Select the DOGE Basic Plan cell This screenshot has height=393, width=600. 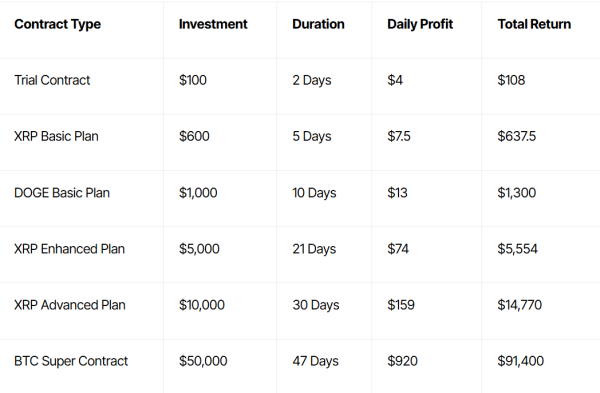(62, 192)
